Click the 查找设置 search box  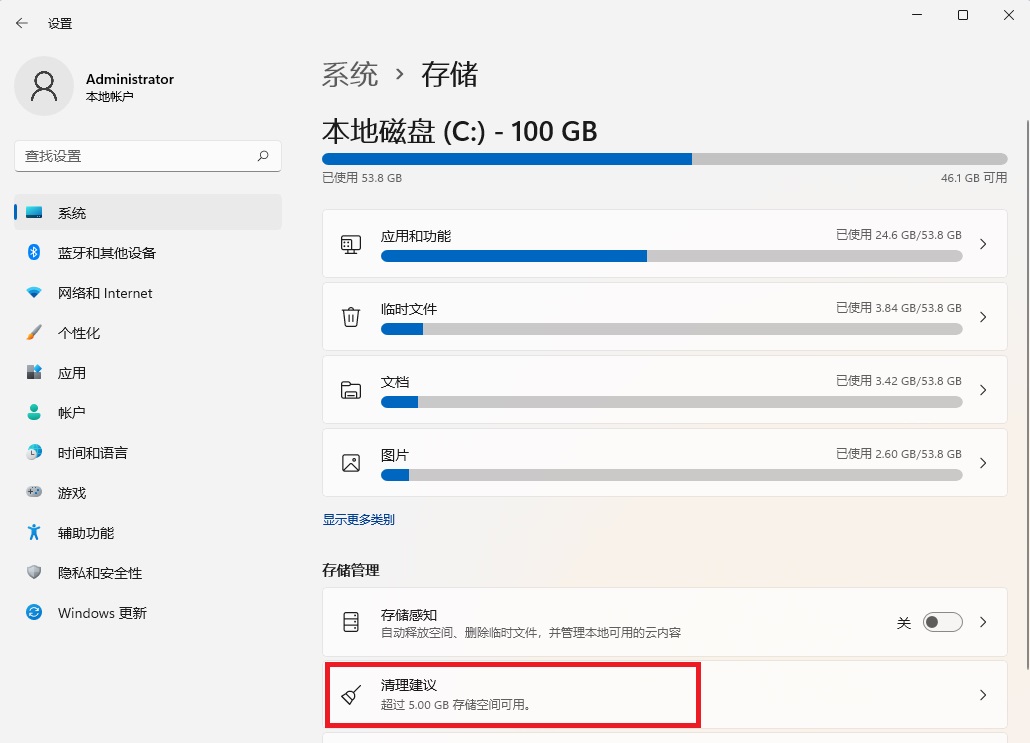tap(147, 156)
